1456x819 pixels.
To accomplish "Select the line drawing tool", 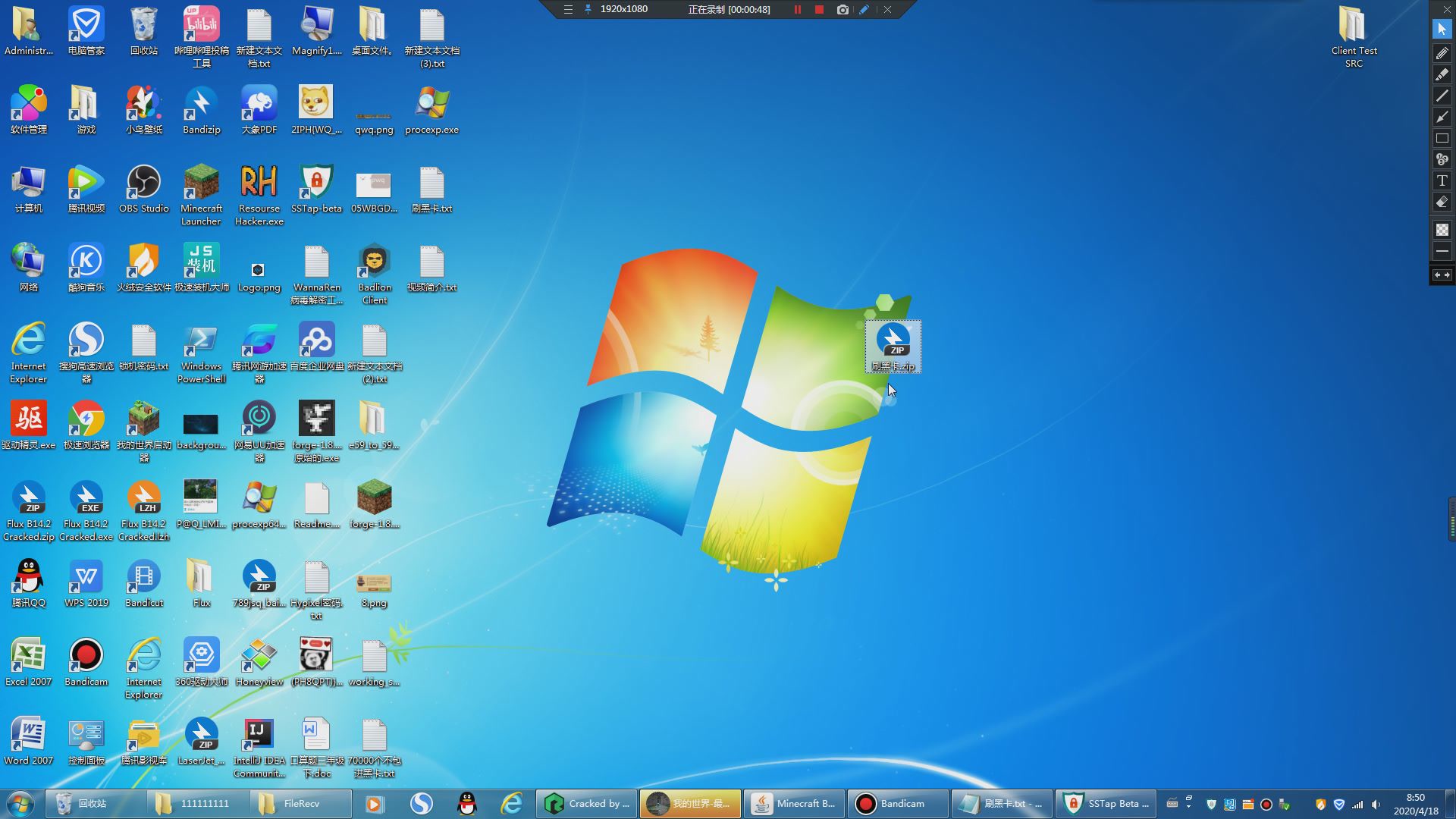I will point(1442,96).
